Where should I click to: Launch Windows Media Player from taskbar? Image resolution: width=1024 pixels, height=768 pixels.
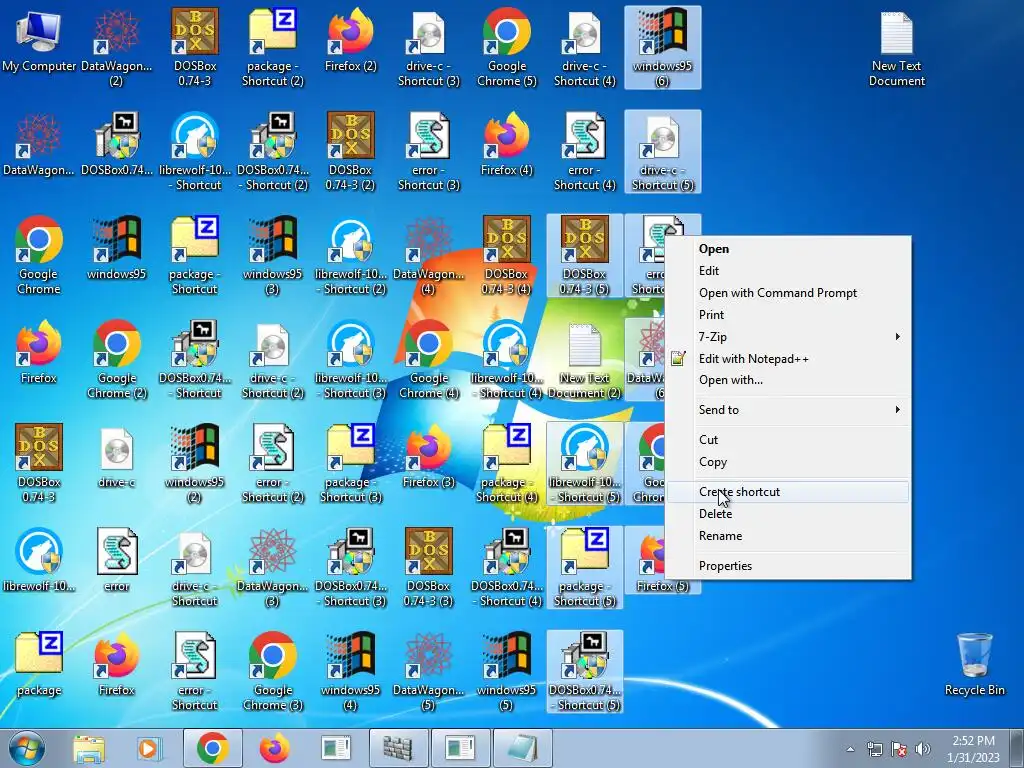(150, 748)
